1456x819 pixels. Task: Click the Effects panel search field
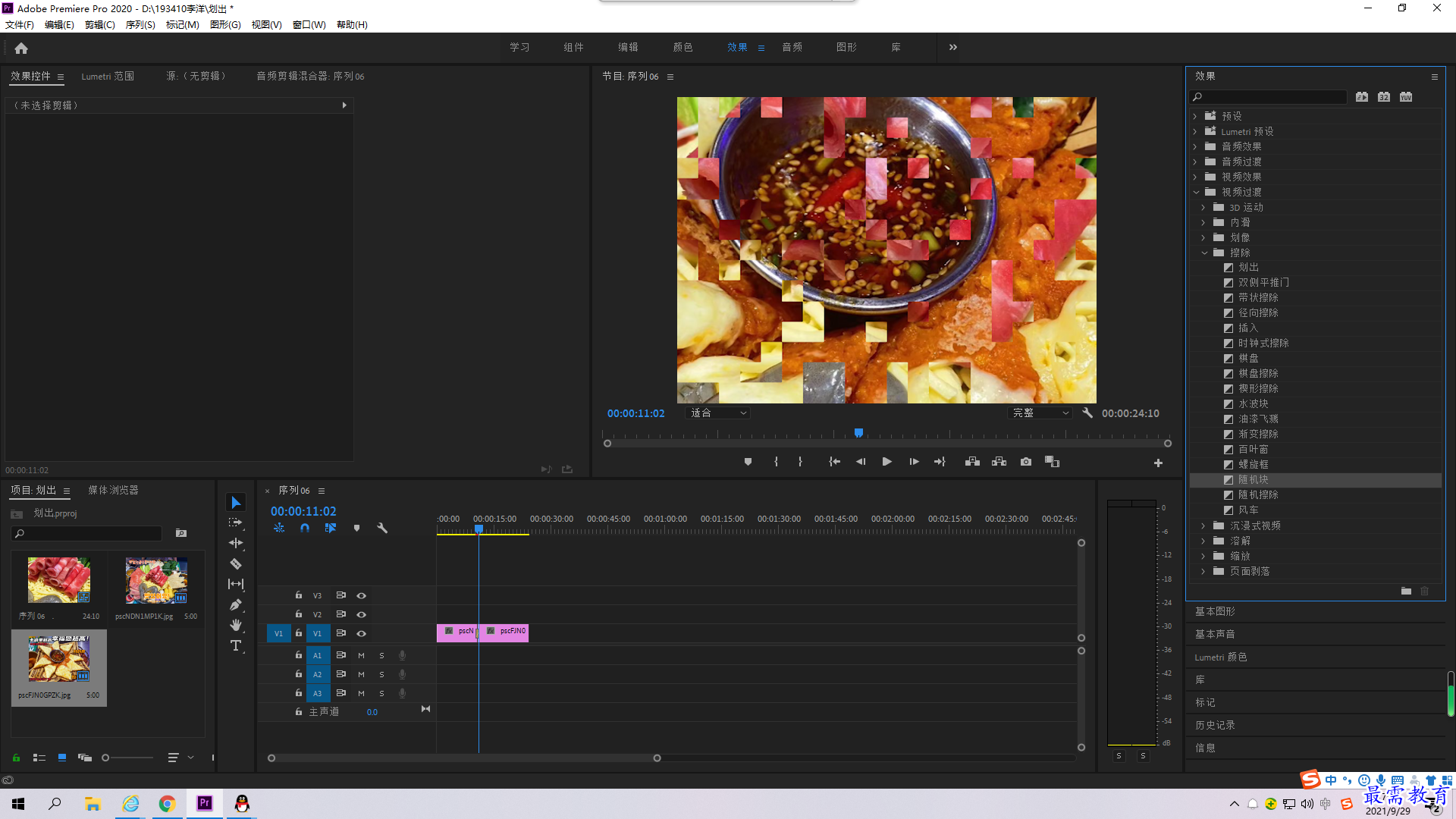(x=1269, y=97)
